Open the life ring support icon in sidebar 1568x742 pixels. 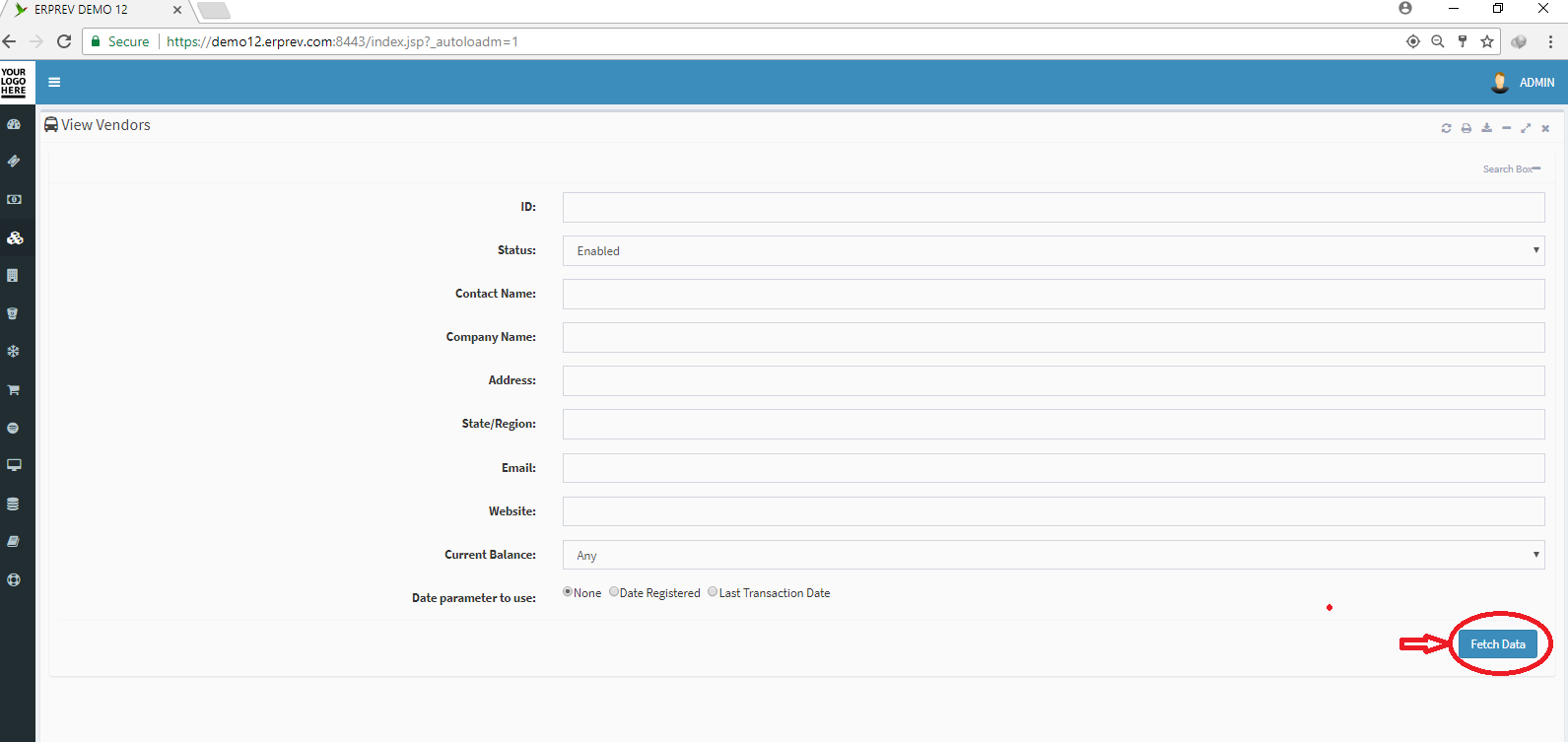point(14,579)
